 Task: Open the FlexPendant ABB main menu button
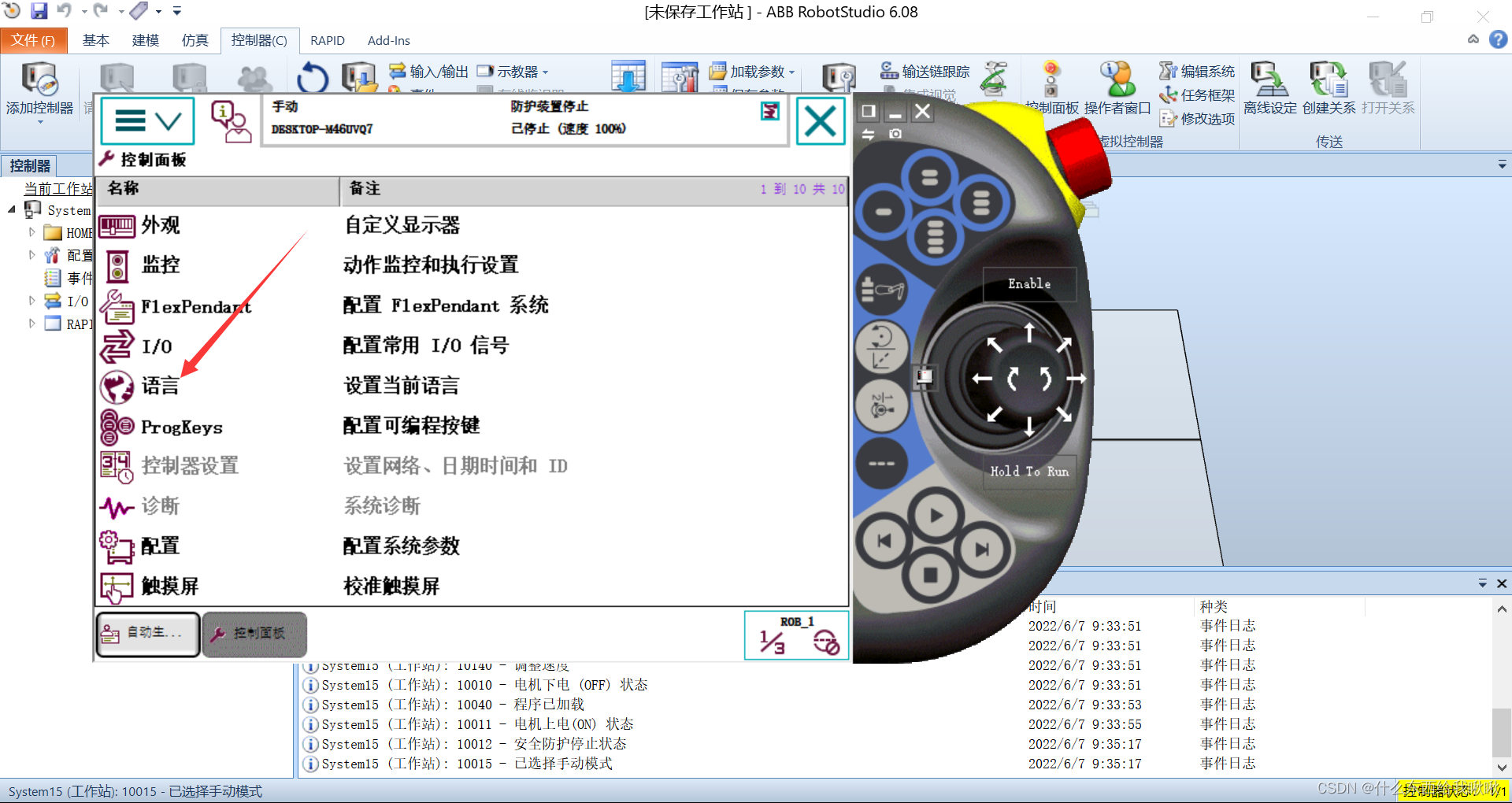tap(147, 121)
